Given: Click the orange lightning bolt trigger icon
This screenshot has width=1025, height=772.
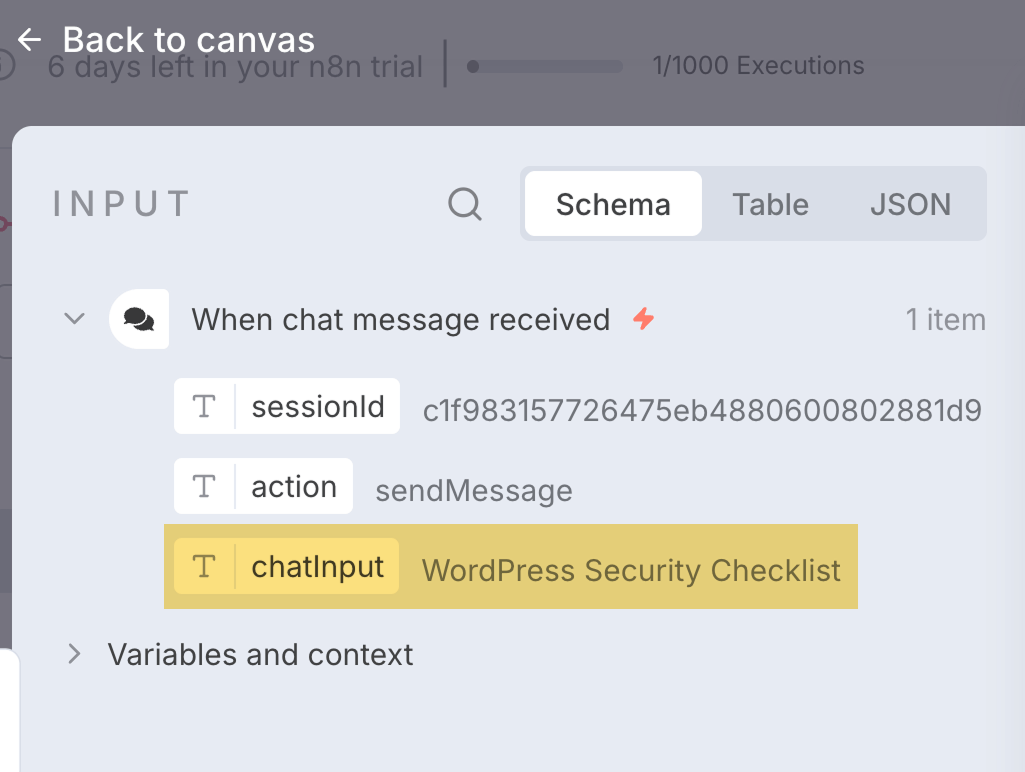Looking at the screenshot, I should tap(644, 319).
